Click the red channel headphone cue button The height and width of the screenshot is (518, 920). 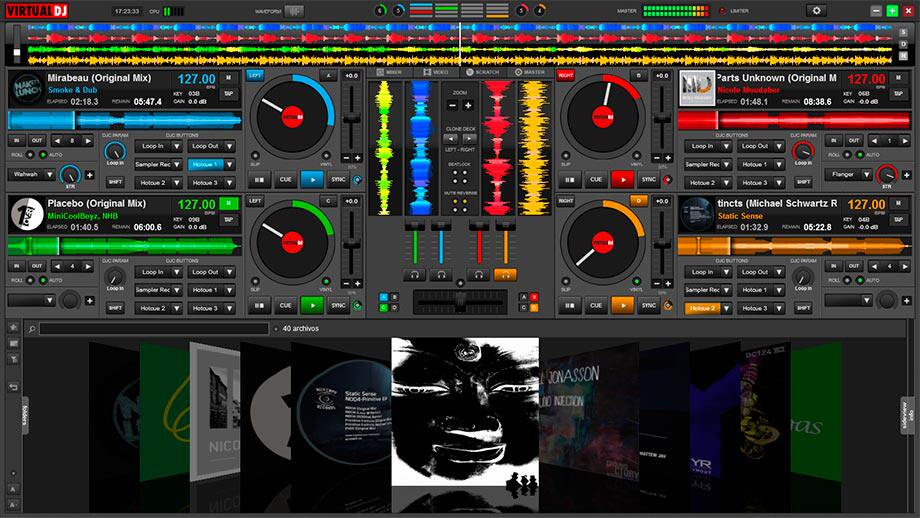479,274
